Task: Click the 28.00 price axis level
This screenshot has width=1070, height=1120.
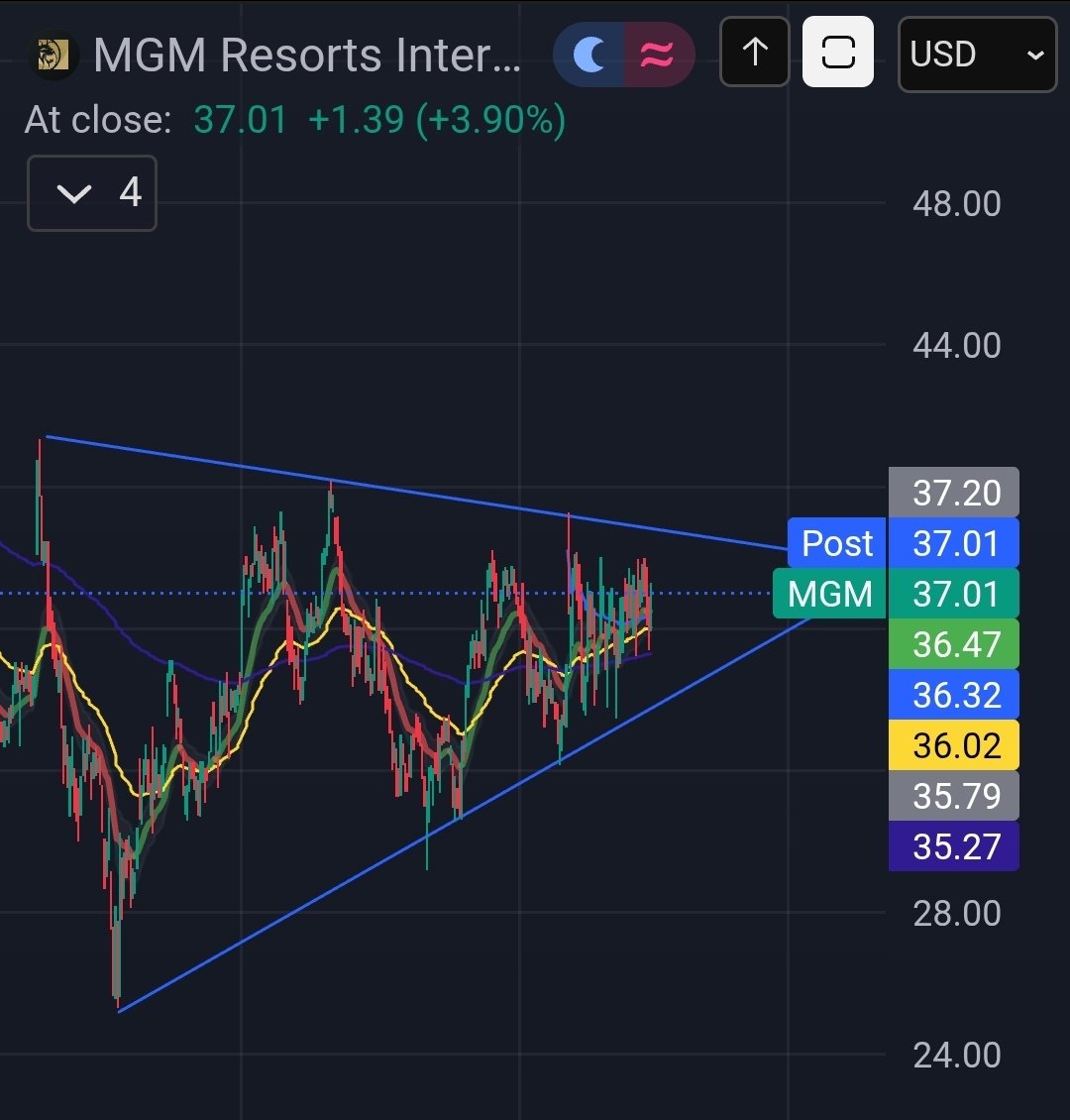Action: (956, 914)
